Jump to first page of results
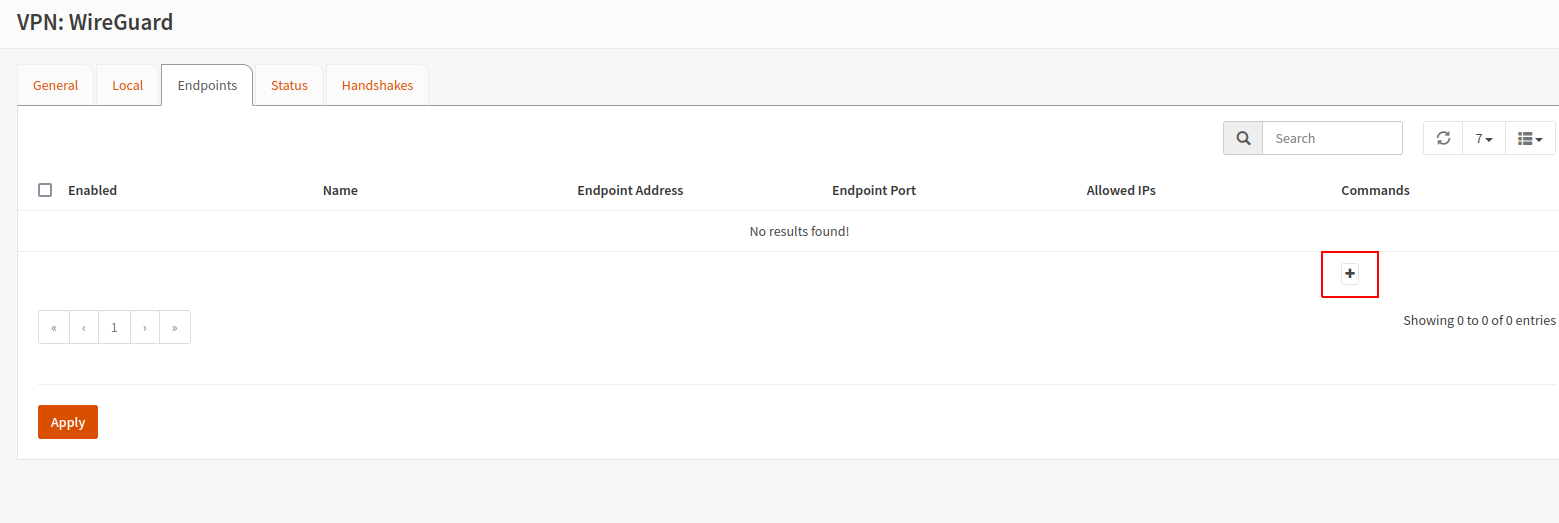1559x523 pixels. (54, 327)
